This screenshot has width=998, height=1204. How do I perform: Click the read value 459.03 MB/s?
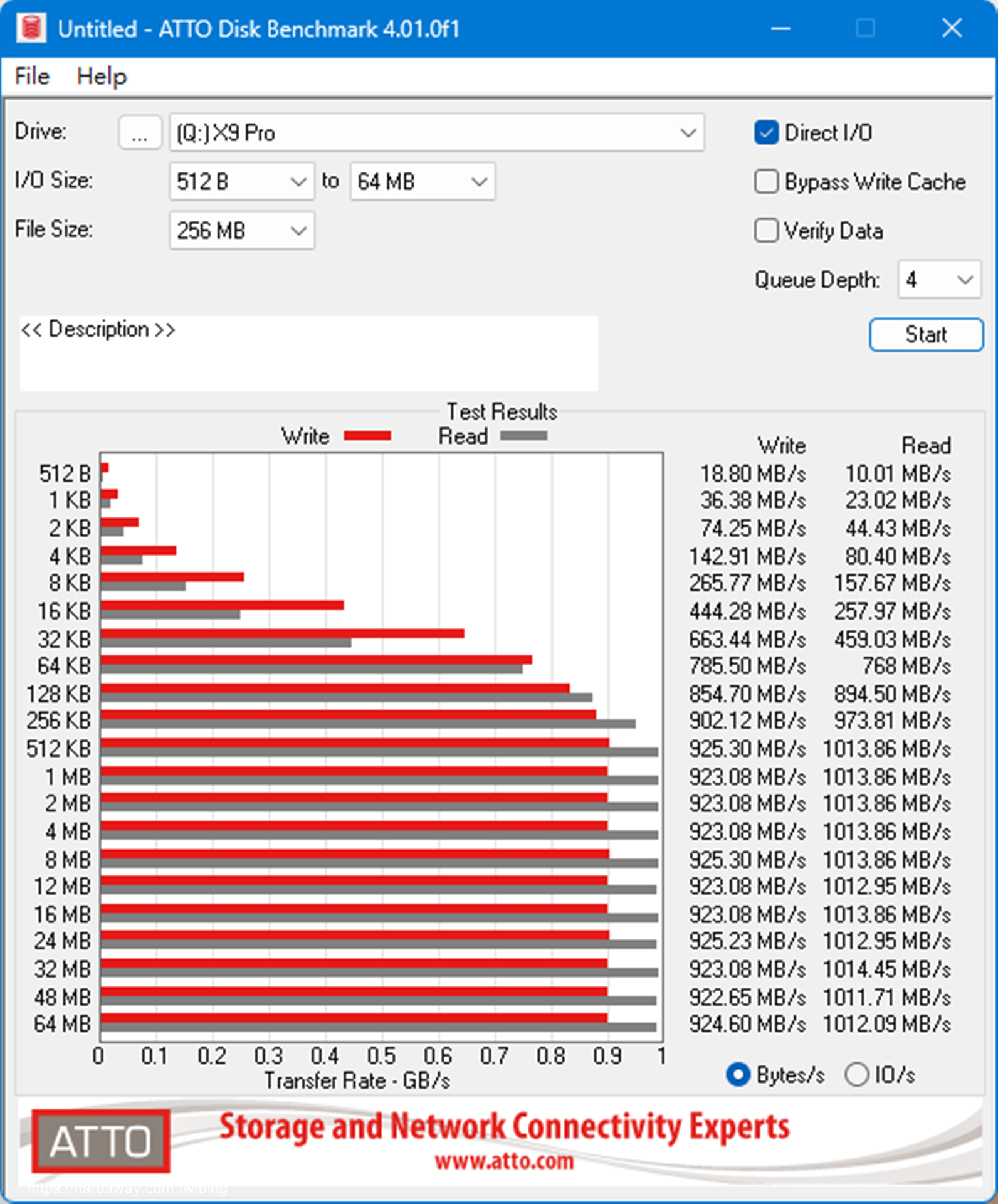[892, 640]
